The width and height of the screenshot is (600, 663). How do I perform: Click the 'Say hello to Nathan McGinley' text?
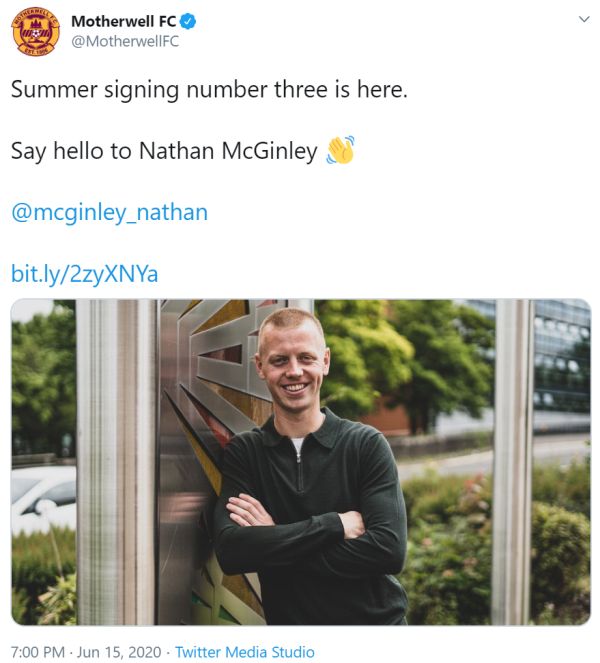pos(164,151)
